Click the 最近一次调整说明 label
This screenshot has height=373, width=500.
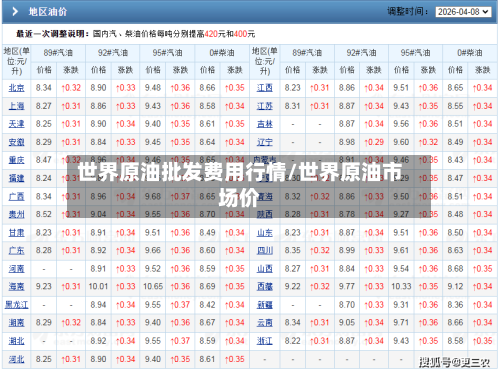point(53,34)
